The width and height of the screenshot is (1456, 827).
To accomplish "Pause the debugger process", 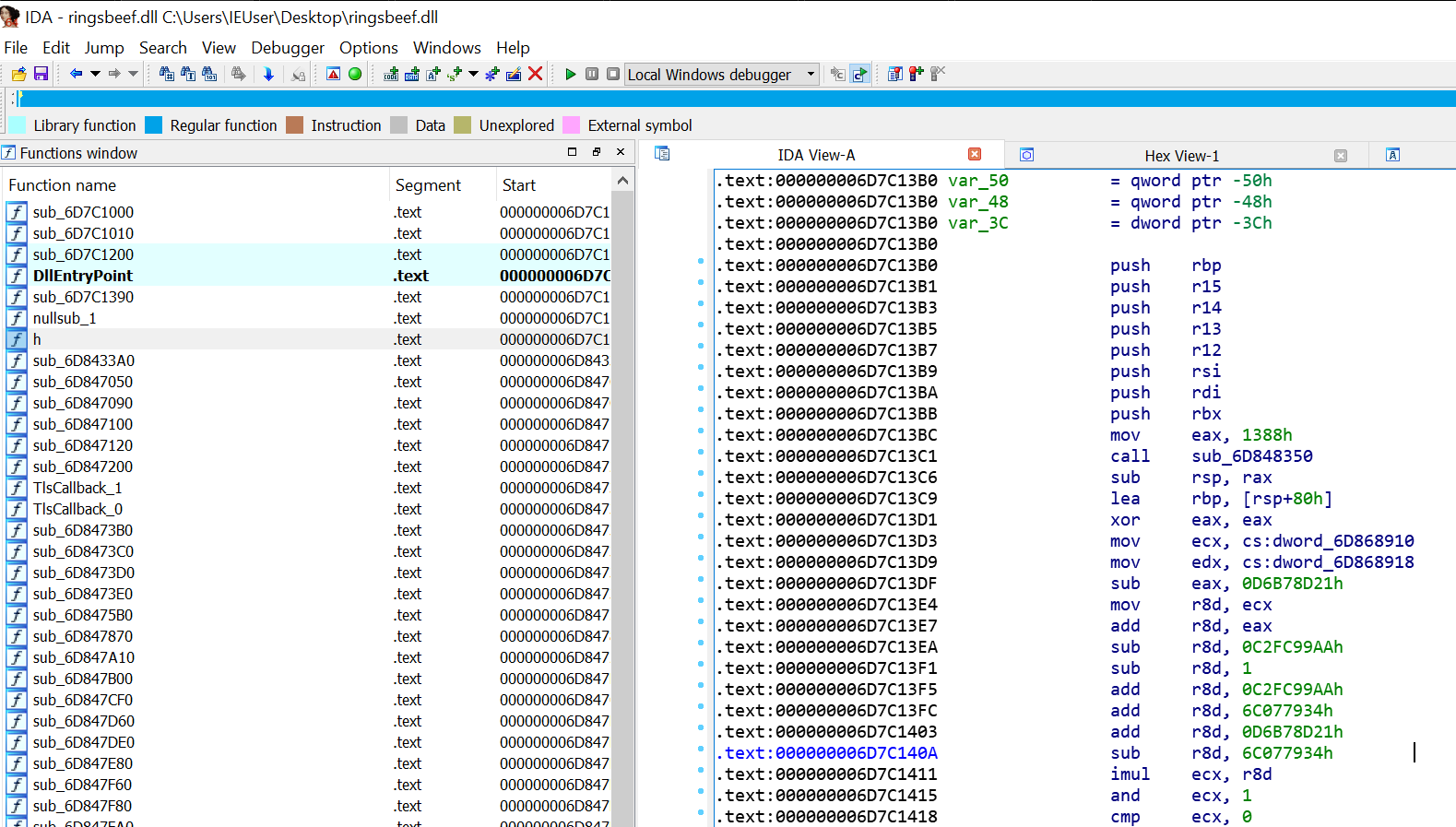I will (x=592, y=74).
